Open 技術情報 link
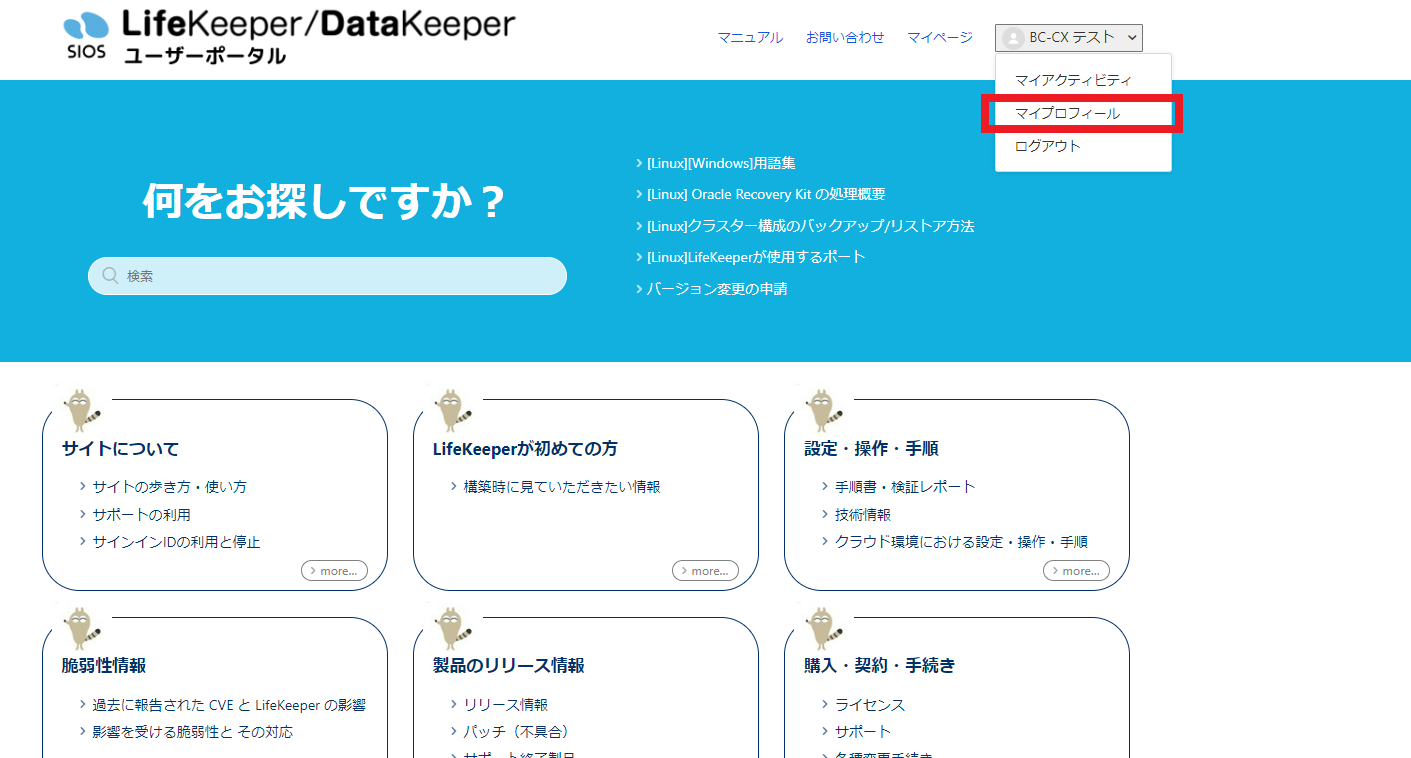Screen dimensions: 1411x758 (863, 515)
